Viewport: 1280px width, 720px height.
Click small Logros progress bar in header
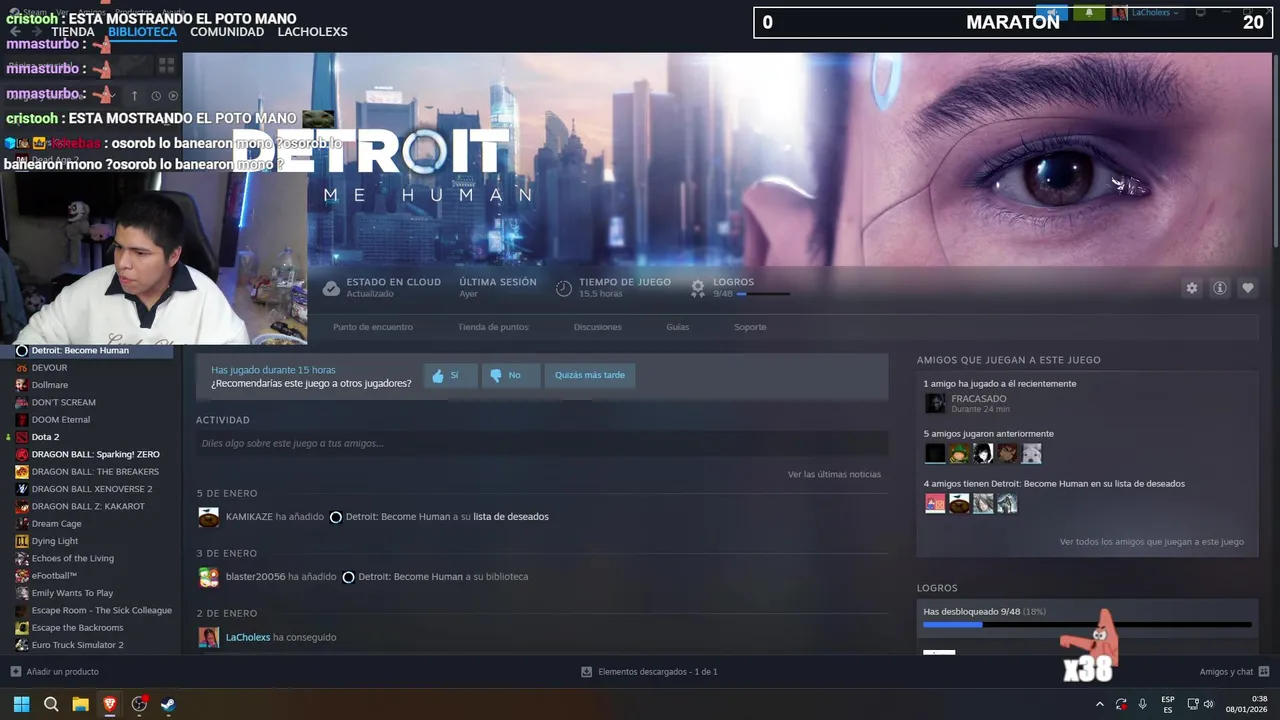click(x=763, y=294)
